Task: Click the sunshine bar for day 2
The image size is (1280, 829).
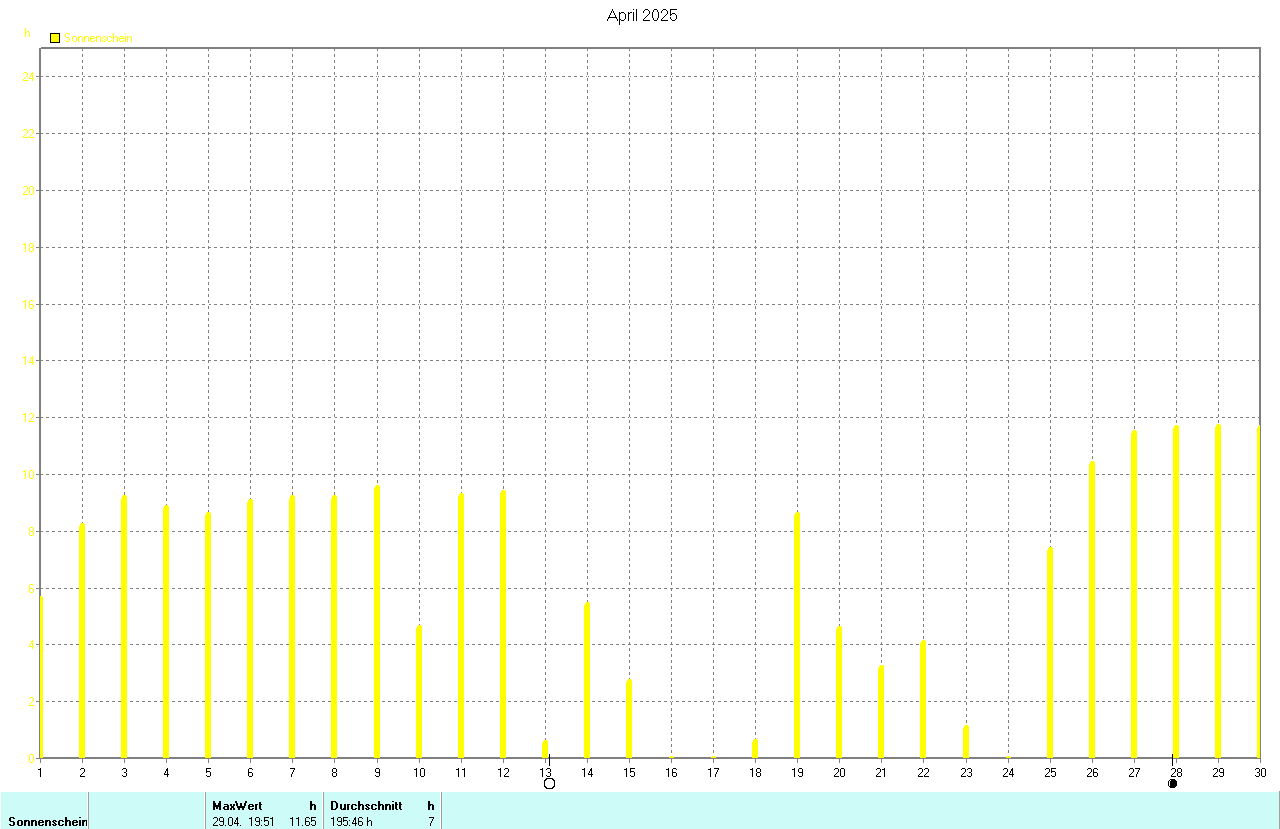Action: coord(82,640)
